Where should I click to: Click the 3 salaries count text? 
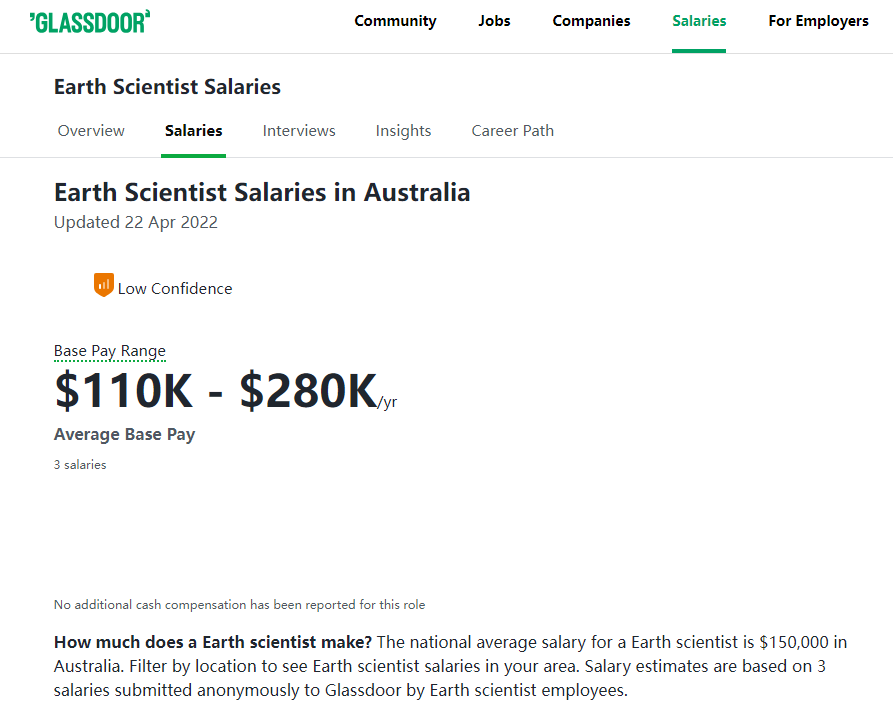[80, 465]
